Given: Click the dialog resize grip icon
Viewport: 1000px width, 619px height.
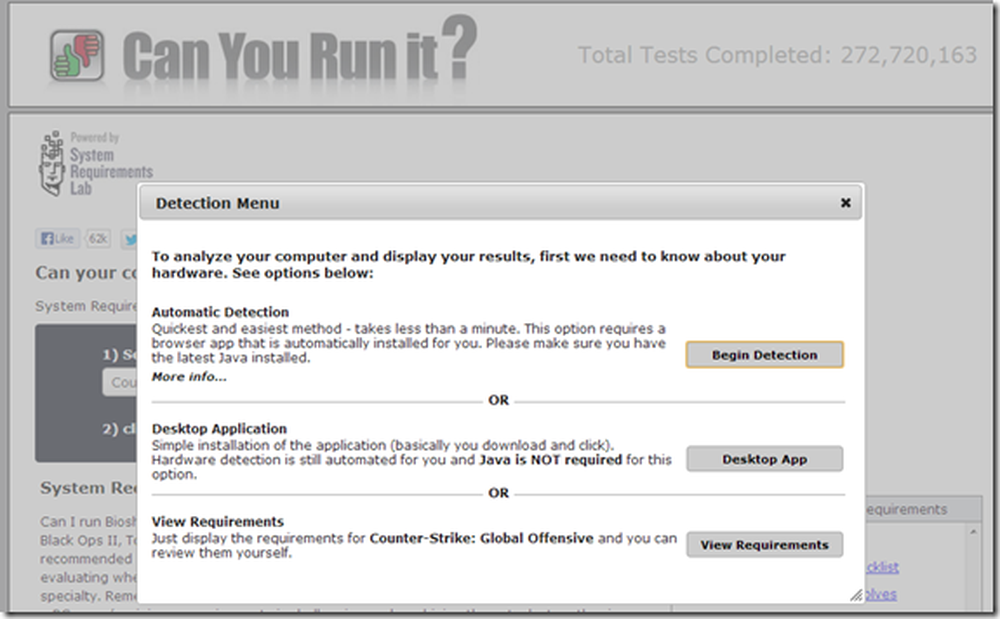Looking at the screenshot, I should click(856, 595).
